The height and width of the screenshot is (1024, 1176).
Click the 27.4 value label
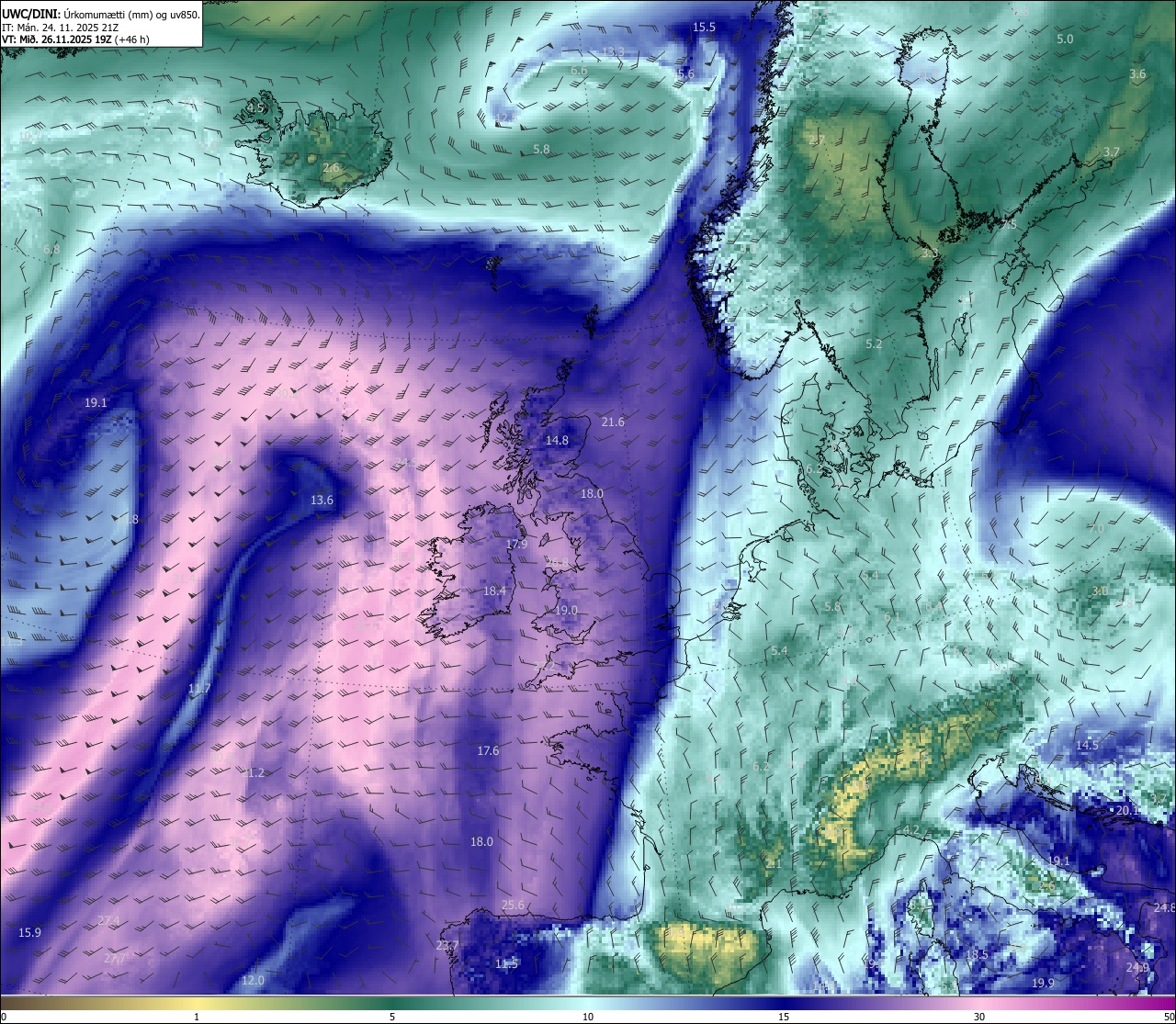(x=108, y=920)
